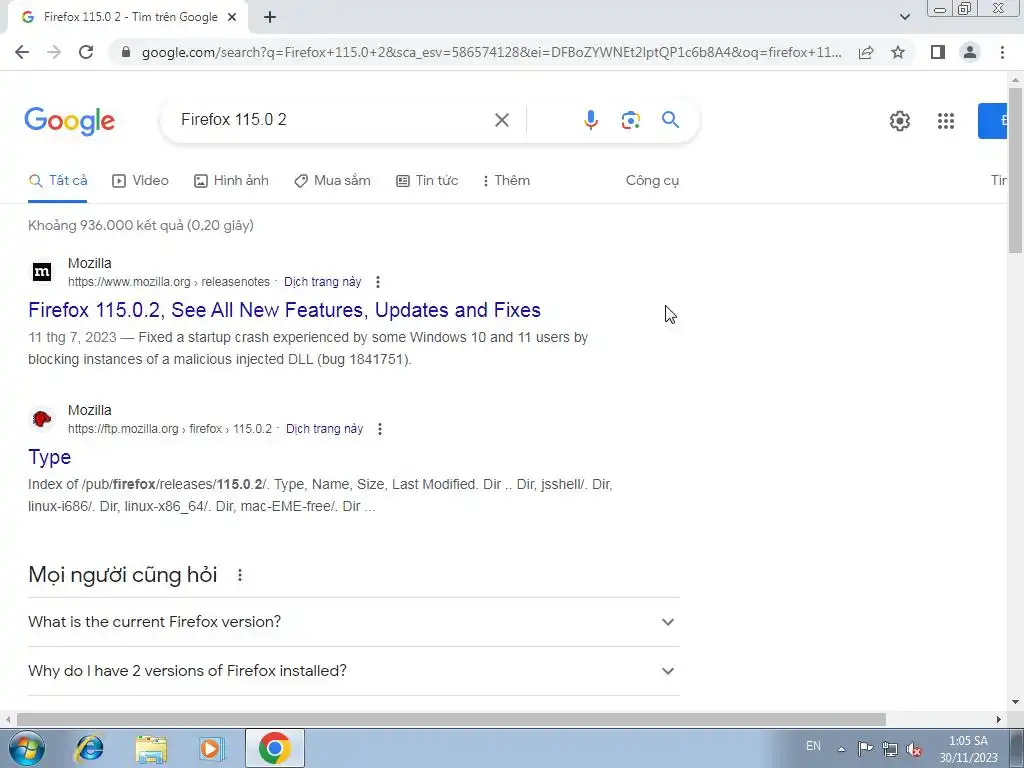1024x768 pixels.
Task: Switch to Tin tức results tab
Action: click(427, 181)
